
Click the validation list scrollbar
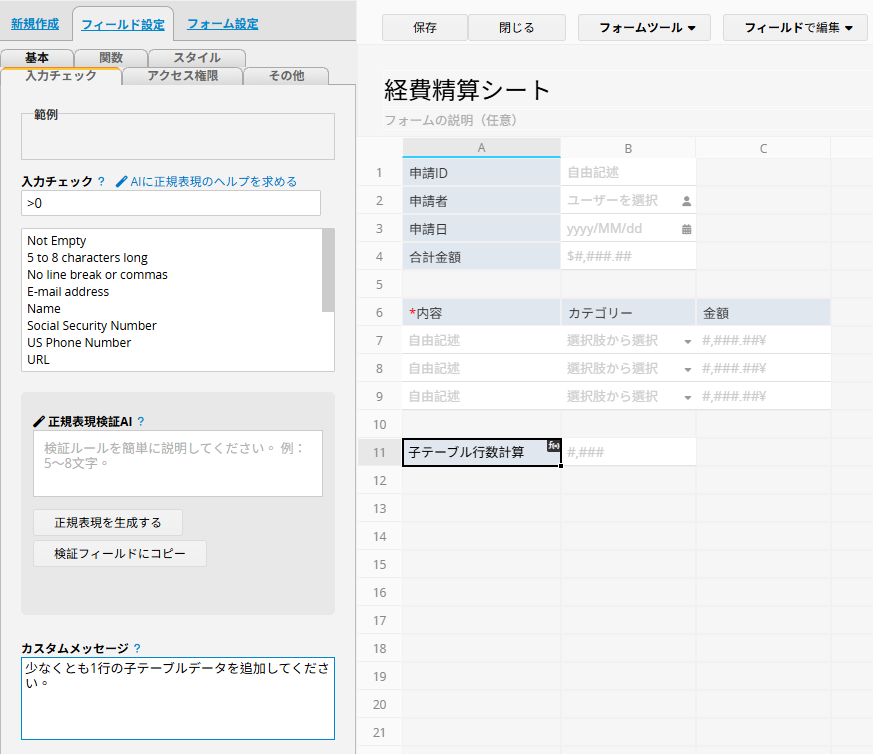point(328,271)
